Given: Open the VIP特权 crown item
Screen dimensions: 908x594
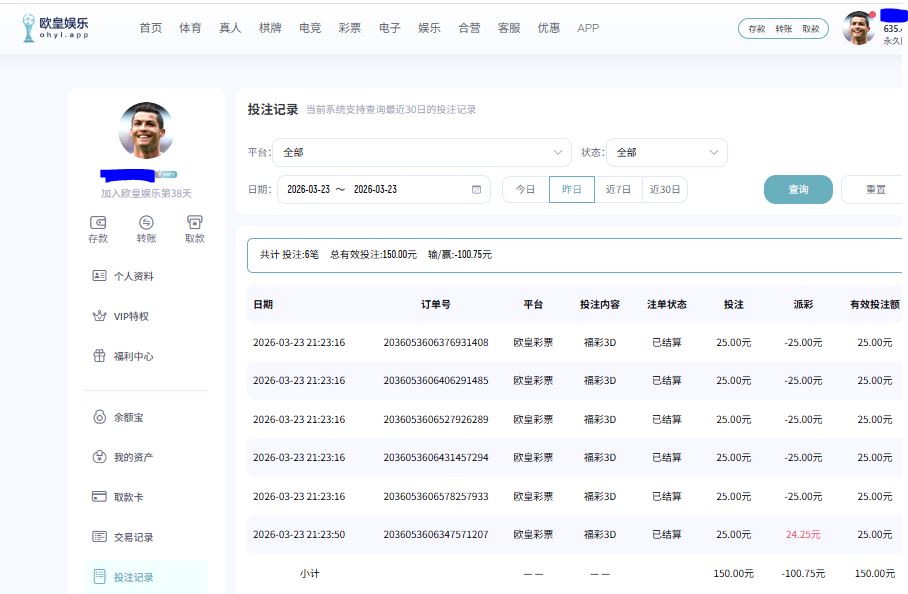Looking at the screenshot, I should coord(130,316).
